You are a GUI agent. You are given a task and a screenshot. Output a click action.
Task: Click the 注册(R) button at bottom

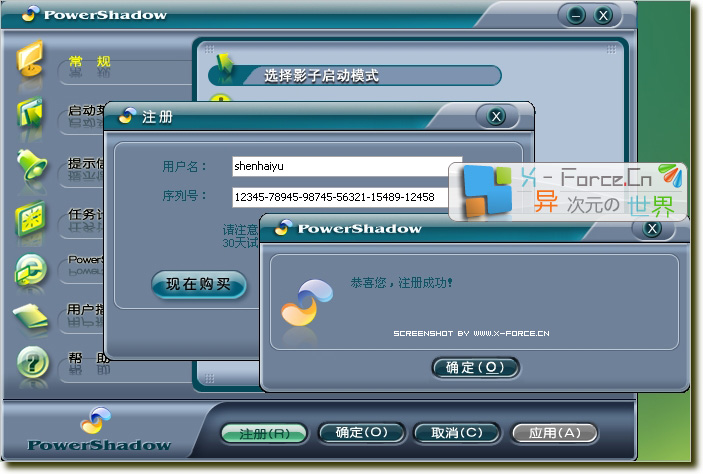(264, 434)
